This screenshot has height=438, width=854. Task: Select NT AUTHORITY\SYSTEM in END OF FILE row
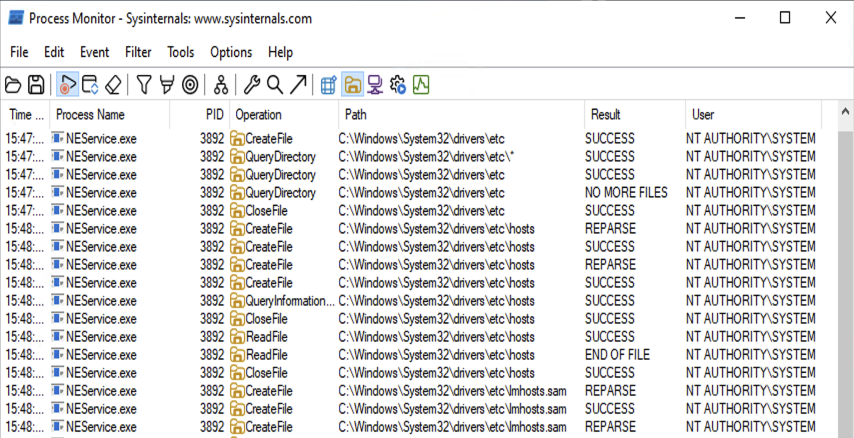click(751, 355)
